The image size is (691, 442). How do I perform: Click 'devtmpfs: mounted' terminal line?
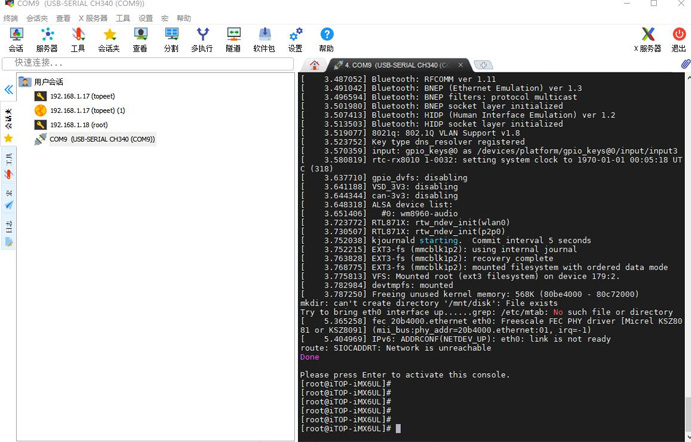[x=376, y=285]
